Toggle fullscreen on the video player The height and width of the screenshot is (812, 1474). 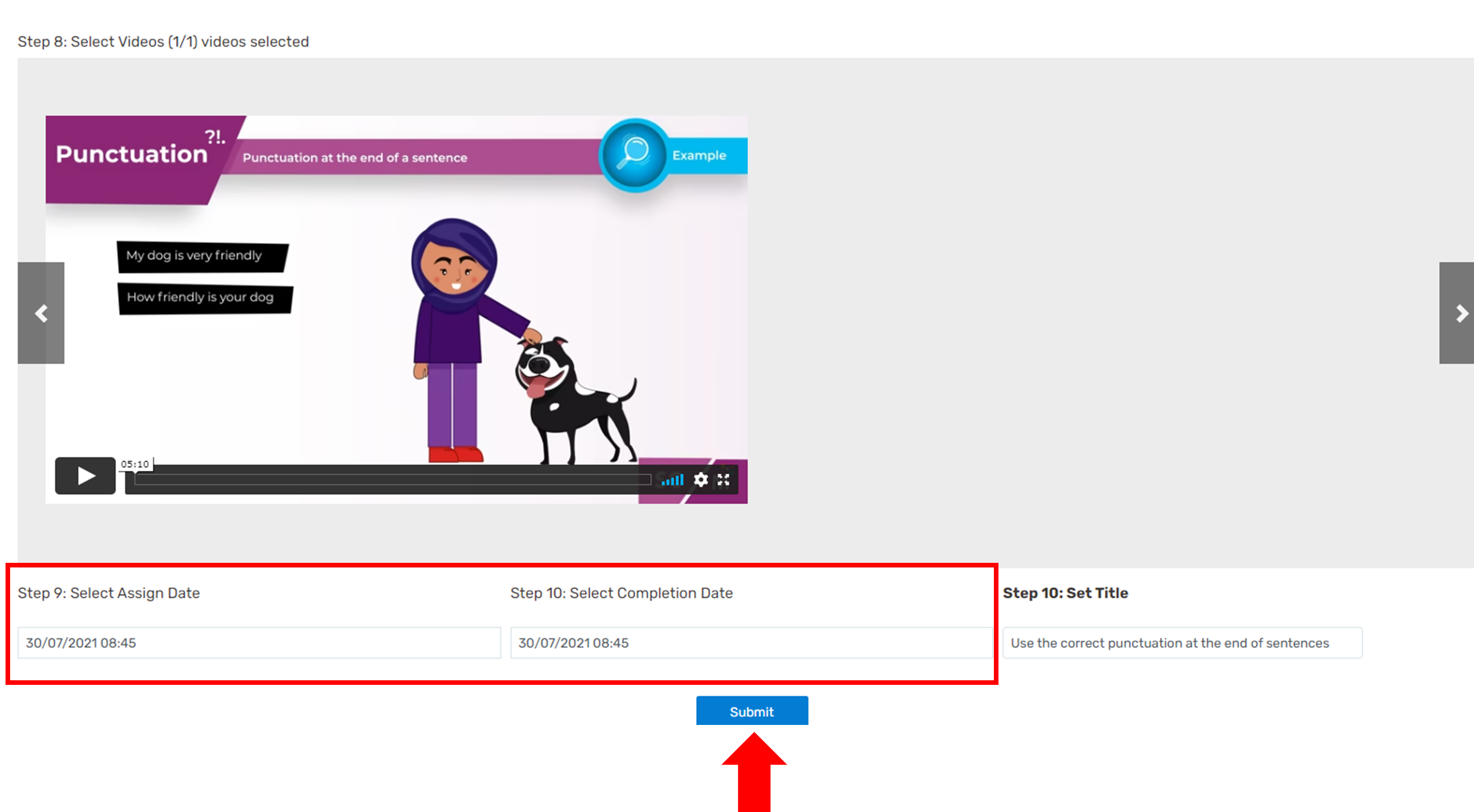pyautogui.click(x=723, y=479)
